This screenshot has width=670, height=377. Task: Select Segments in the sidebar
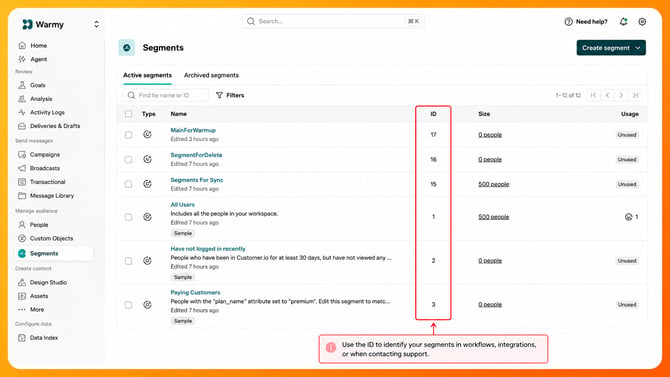tap(54, 253)
